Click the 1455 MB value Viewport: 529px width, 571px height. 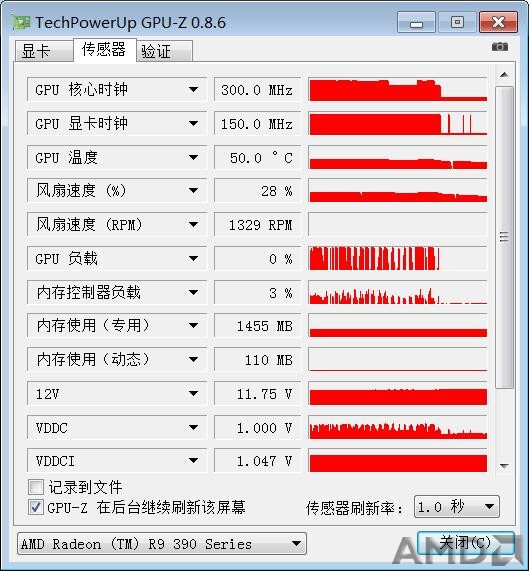(257, 326)
